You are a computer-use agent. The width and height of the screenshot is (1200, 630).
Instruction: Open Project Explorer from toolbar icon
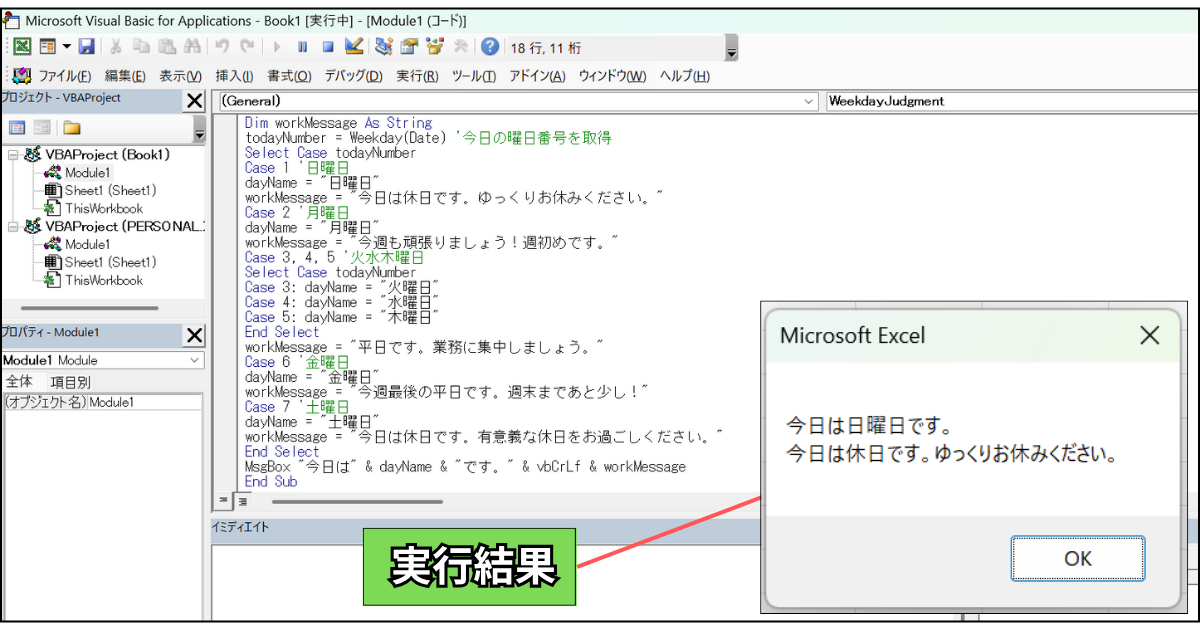[x=384, y=46]
